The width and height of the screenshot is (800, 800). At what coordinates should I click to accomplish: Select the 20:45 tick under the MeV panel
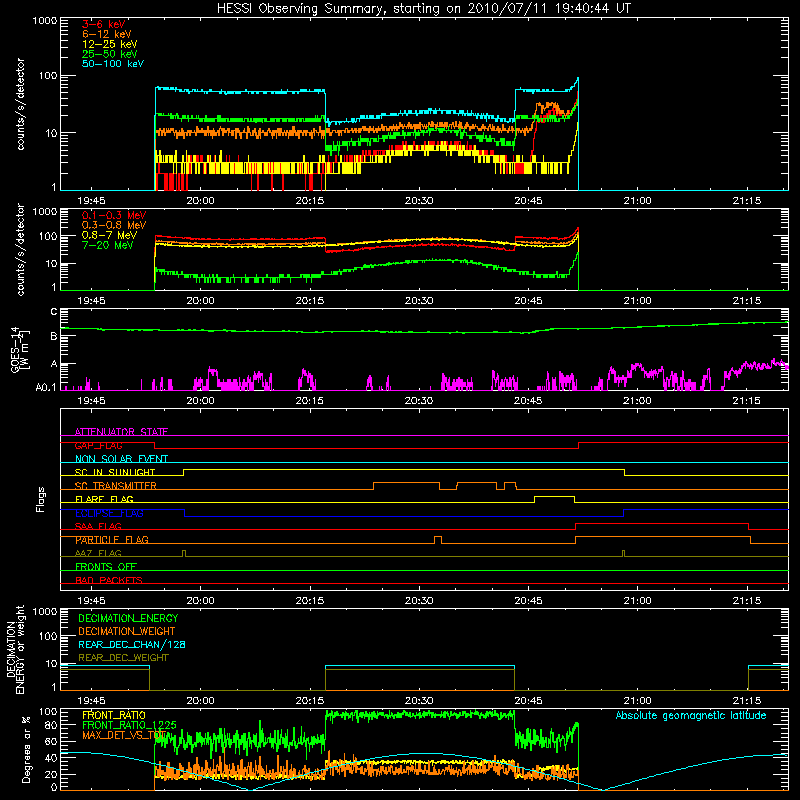tap(528, 301)
